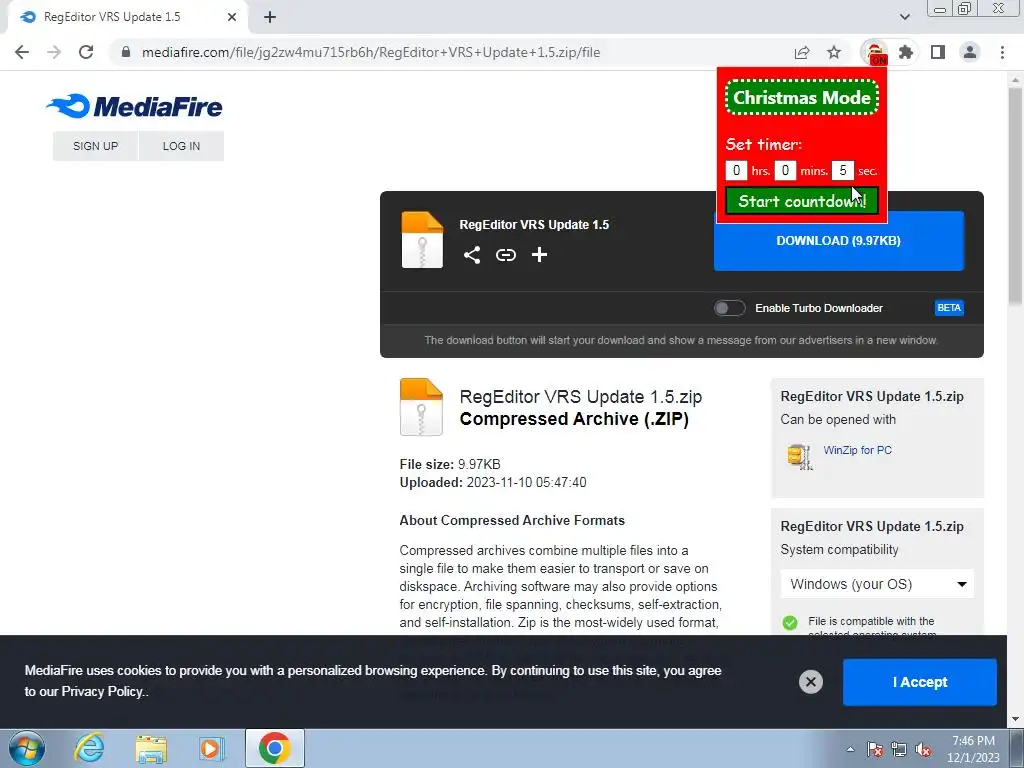This screenshot has width=1024, height=768.
Task: Copy the file link with chain icon
Action: (505, 255)
